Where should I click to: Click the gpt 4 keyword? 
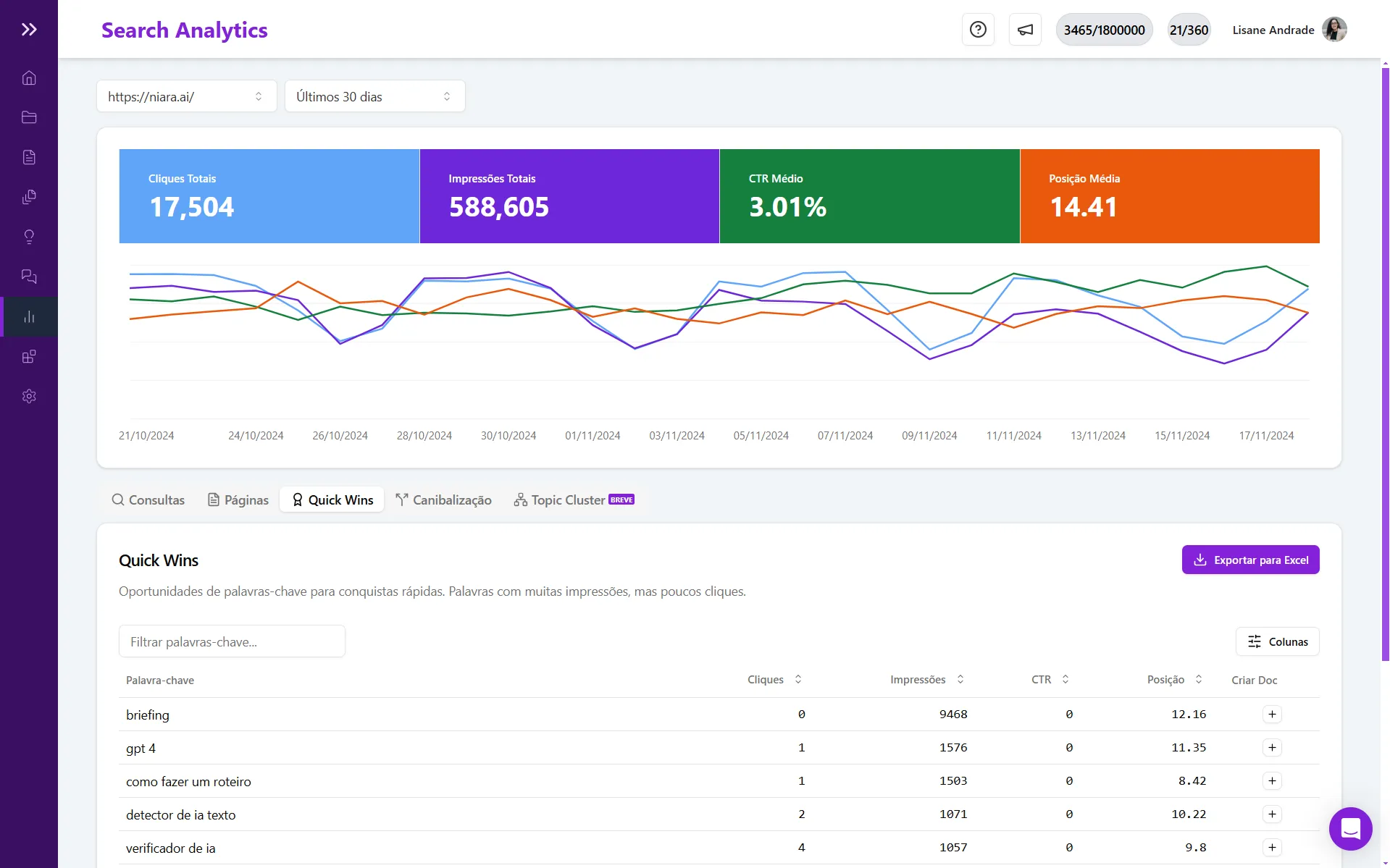point(141,748)
